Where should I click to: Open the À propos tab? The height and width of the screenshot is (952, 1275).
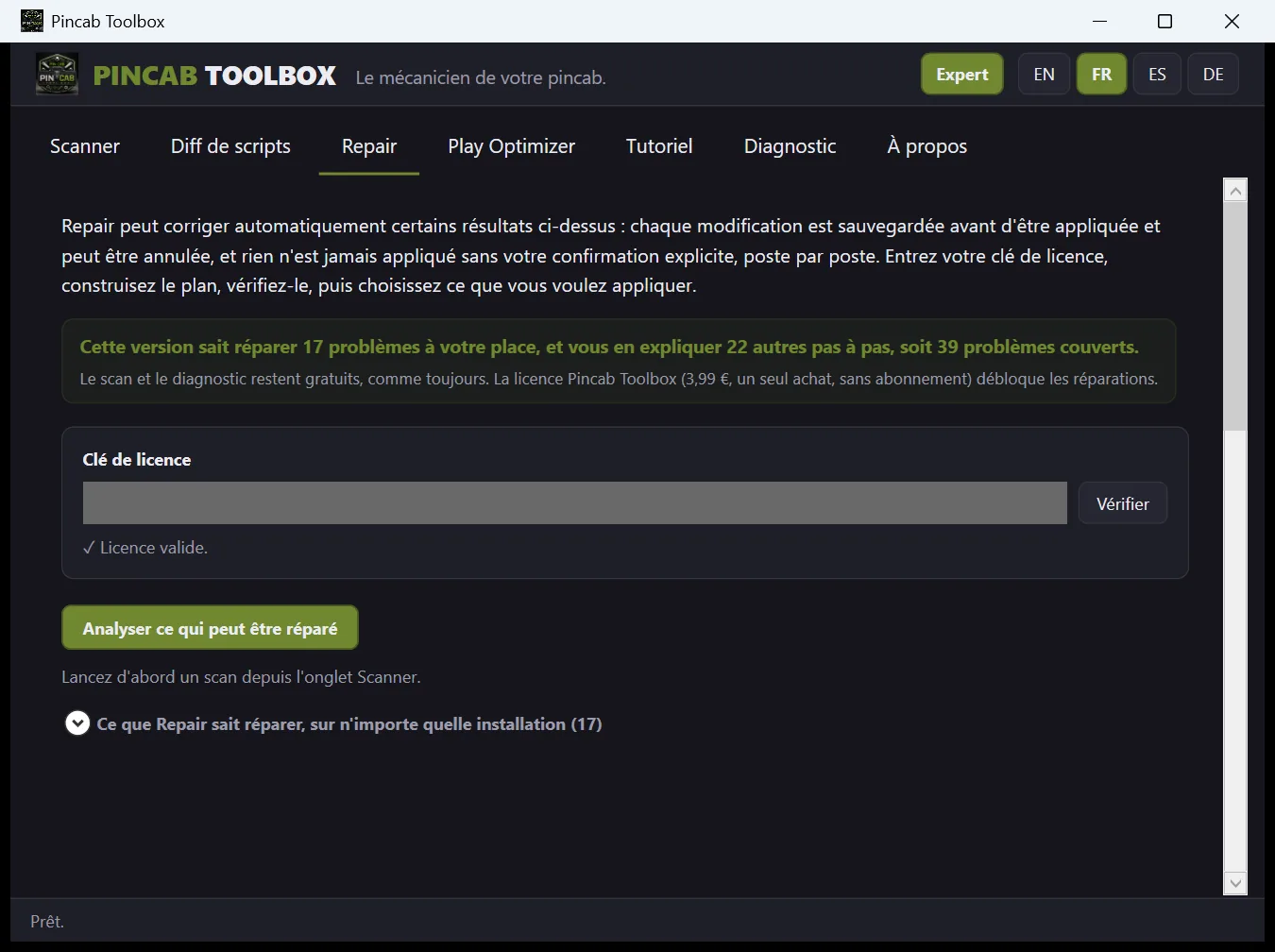click(926, 146)
